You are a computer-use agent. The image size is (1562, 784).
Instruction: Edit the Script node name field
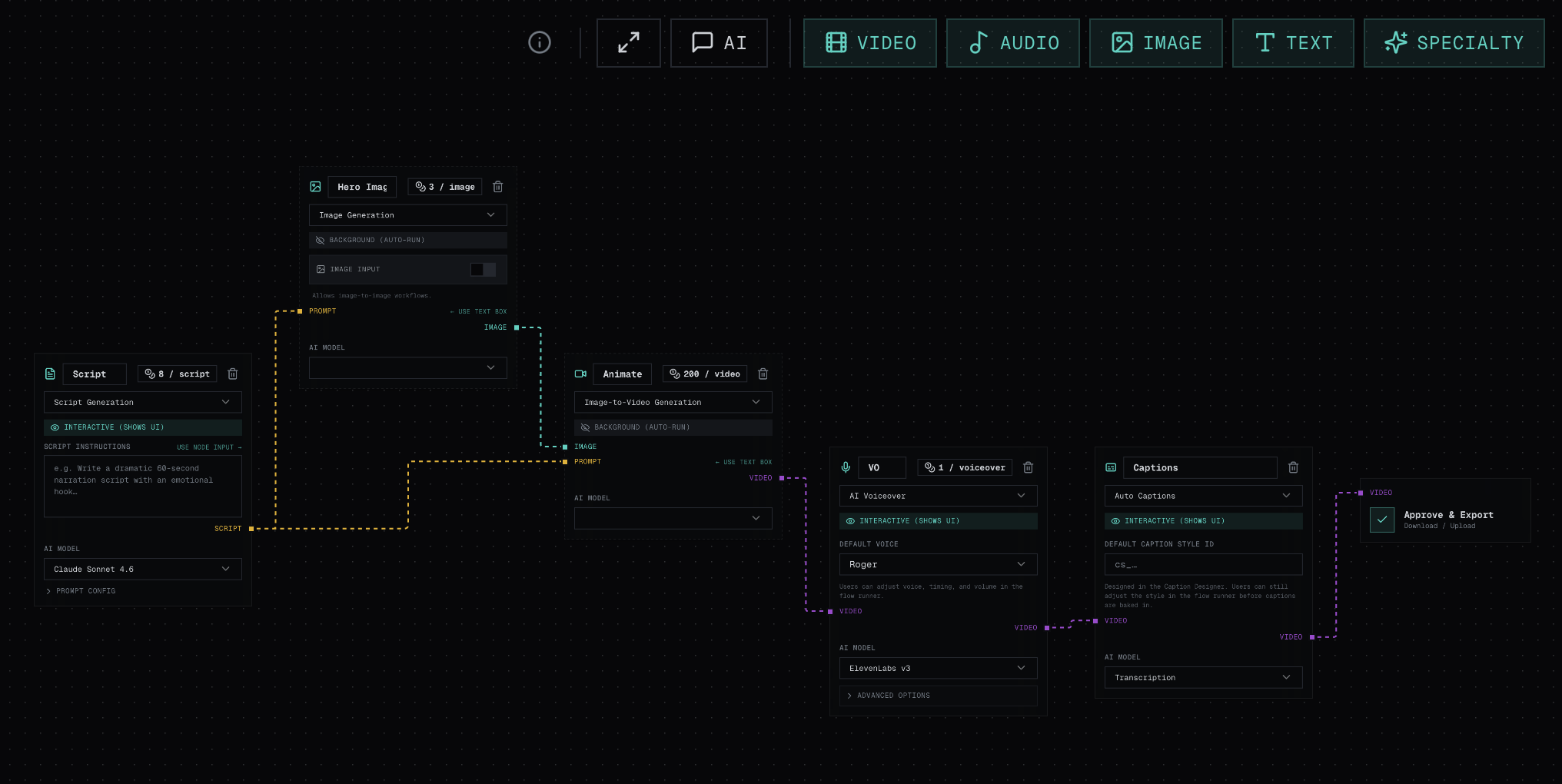tap(94, 374)
